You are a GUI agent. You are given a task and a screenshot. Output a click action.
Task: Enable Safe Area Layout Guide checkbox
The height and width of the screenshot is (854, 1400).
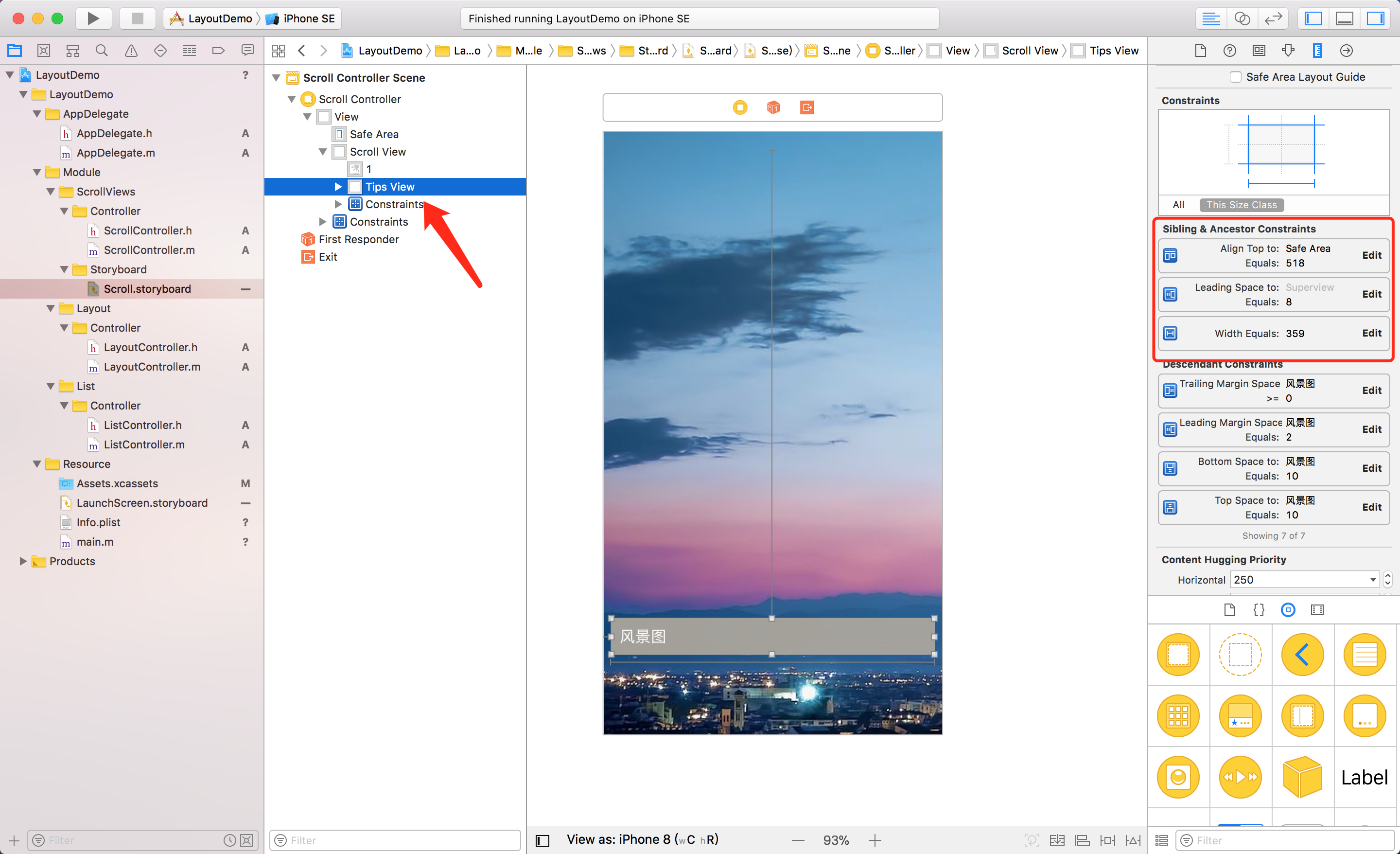point(1235,77)
